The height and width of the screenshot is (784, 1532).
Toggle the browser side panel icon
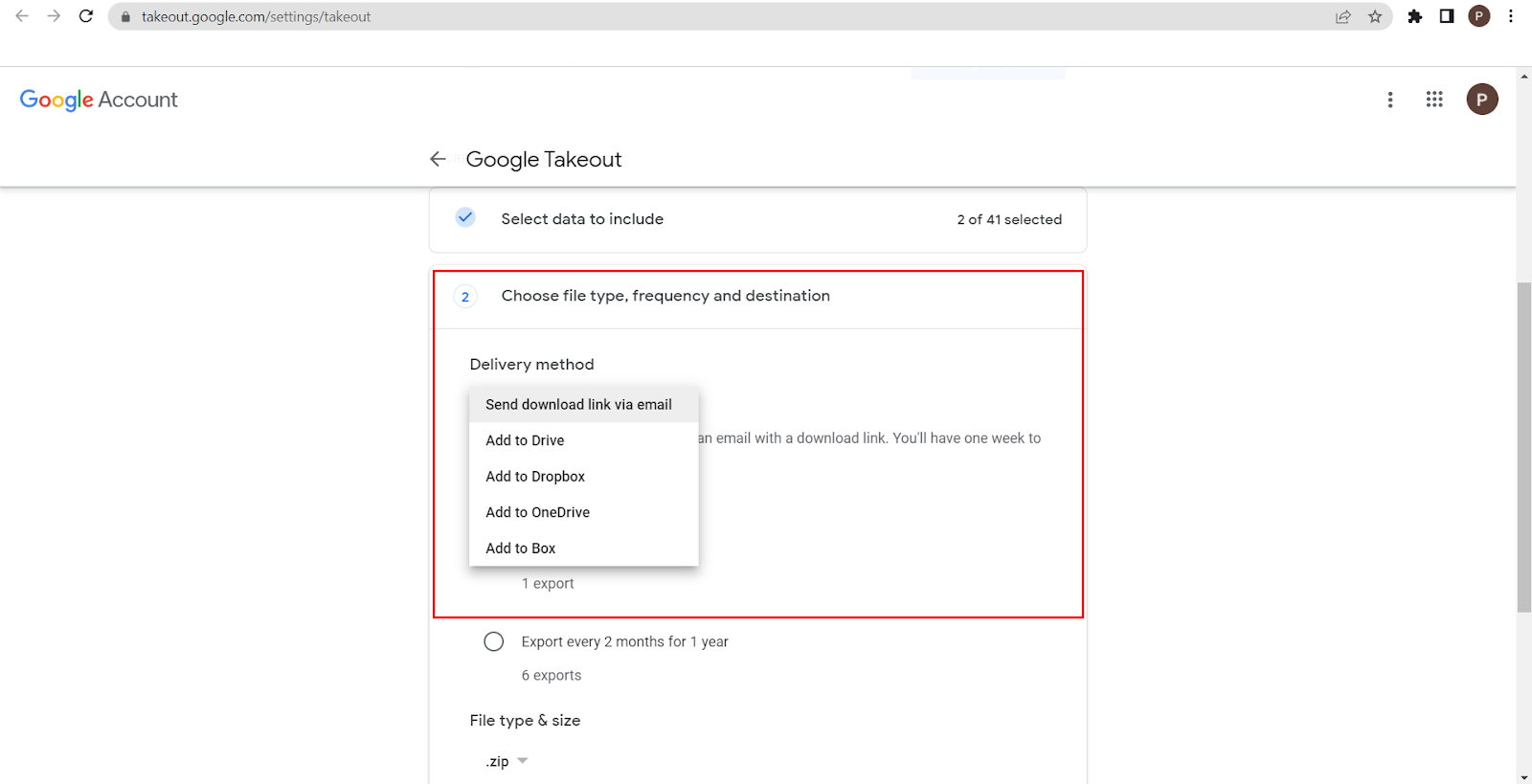(x=1447, y=16)
